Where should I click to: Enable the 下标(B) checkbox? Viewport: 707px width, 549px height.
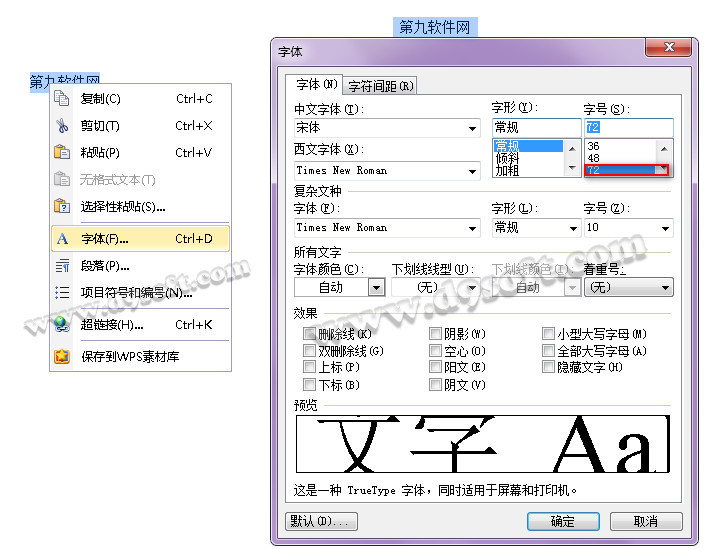point(309,384)
